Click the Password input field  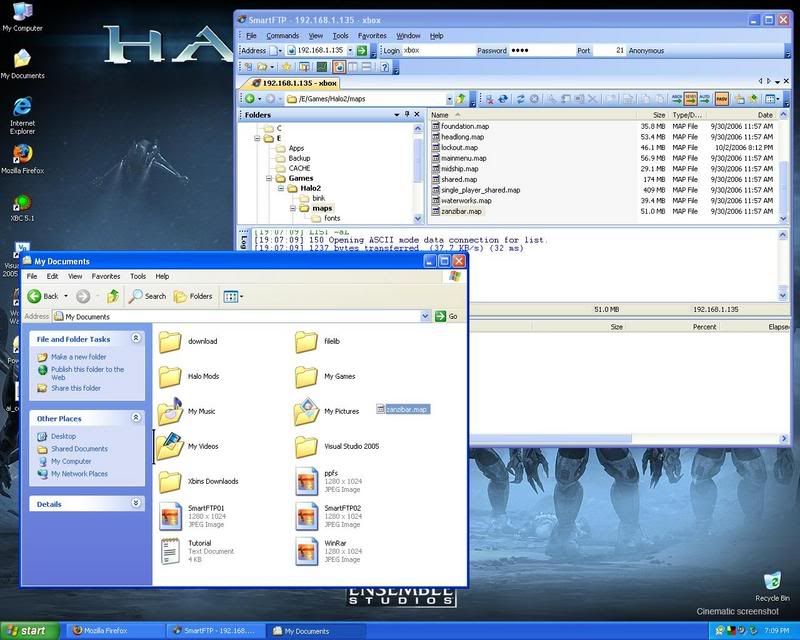[x=541, y=50]
